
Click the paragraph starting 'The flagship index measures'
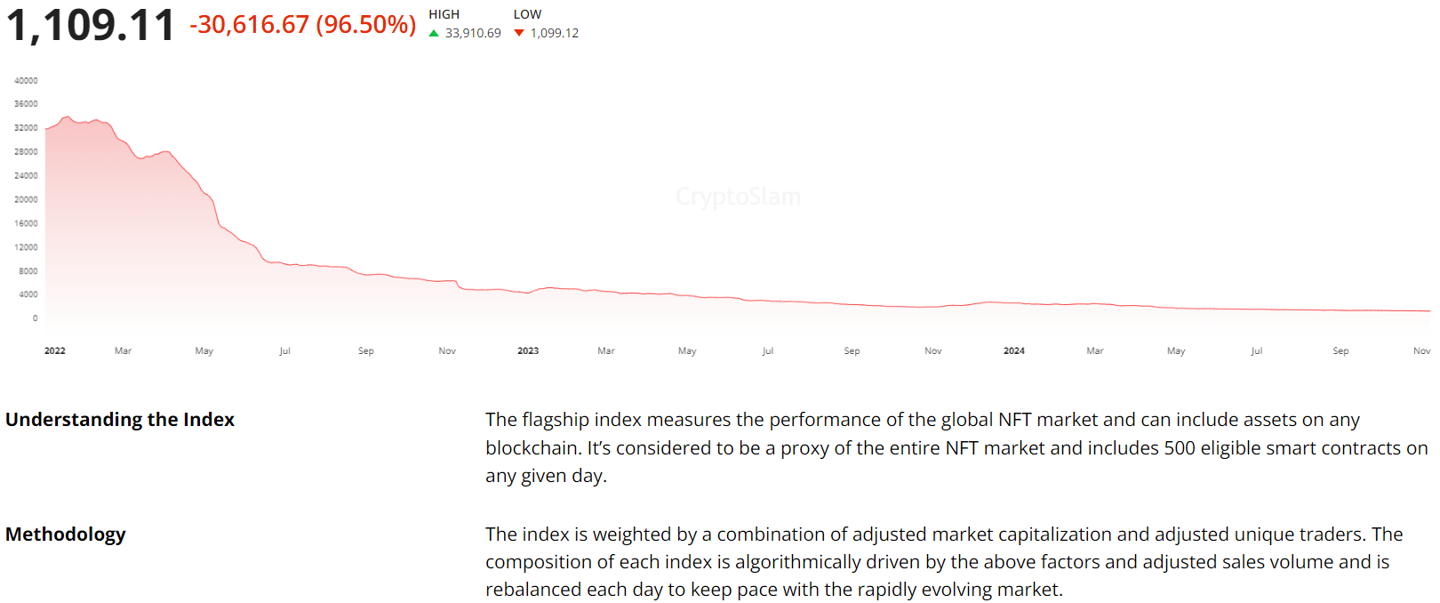coord(956,448)
